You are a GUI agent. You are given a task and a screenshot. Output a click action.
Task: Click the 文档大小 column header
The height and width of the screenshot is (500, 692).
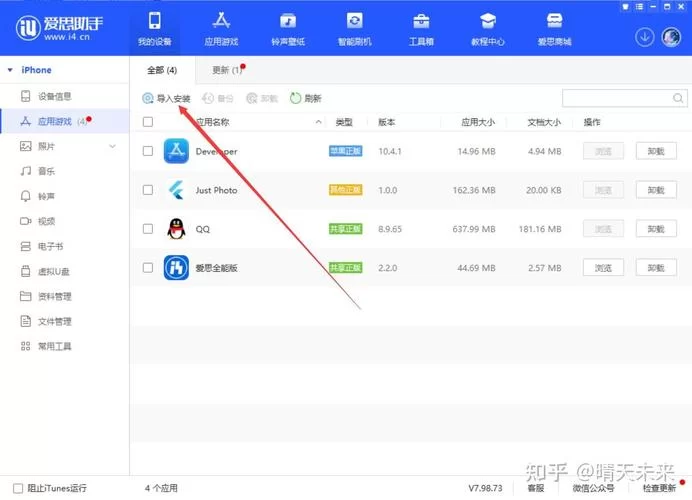point(544,122)
